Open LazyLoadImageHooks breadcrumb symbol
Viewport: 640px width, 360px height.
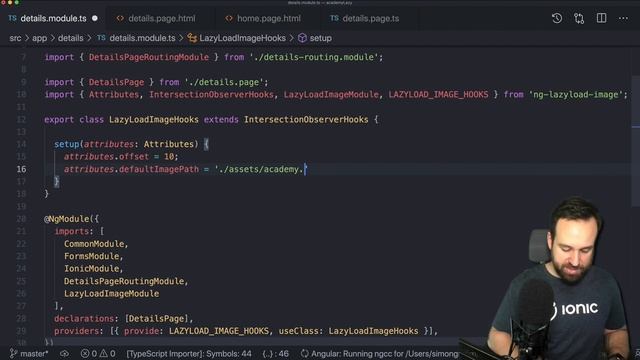click(x=242, y=38)
